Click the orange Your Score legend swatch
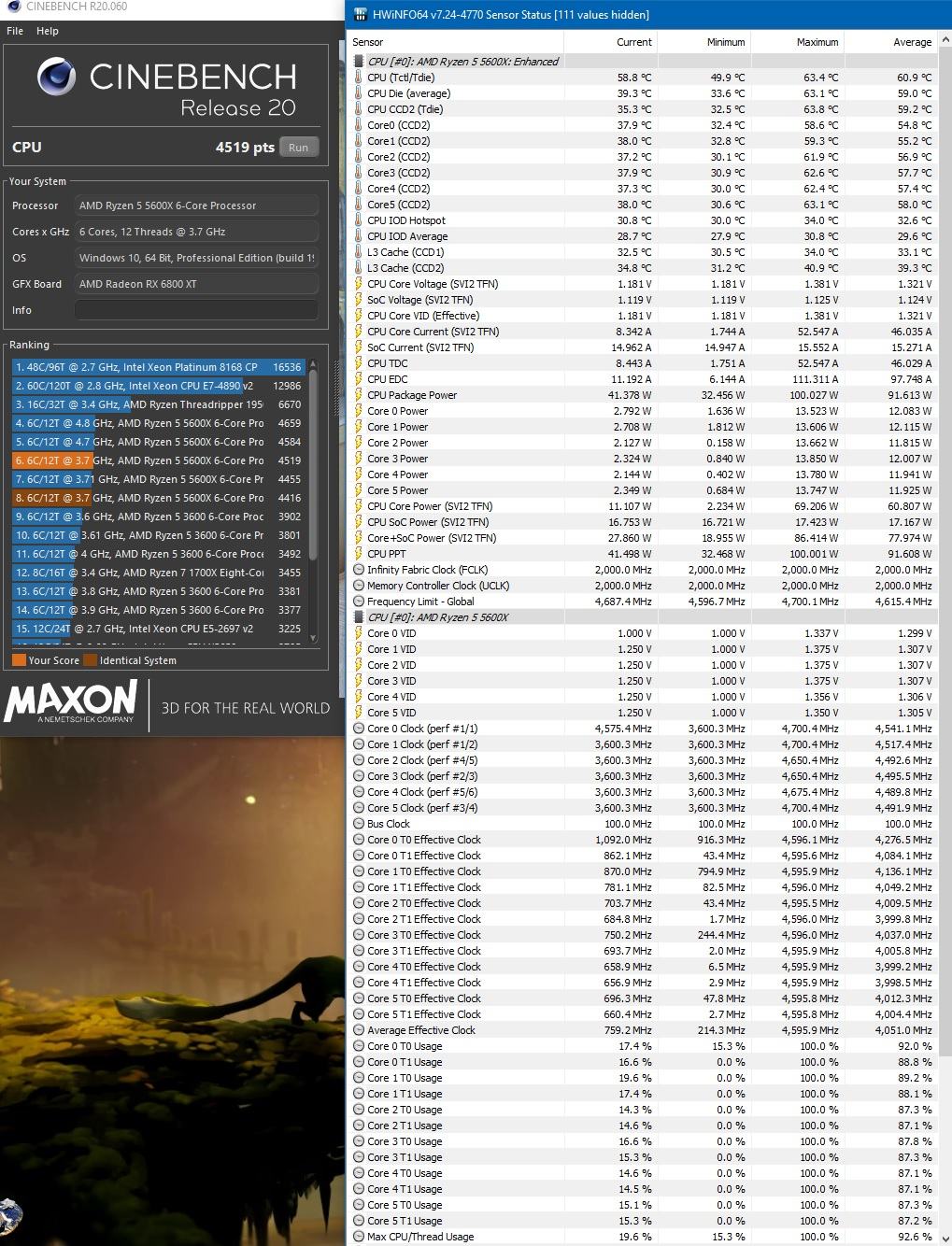Viewport: 952px width, 1246px height. click(19, 660)
